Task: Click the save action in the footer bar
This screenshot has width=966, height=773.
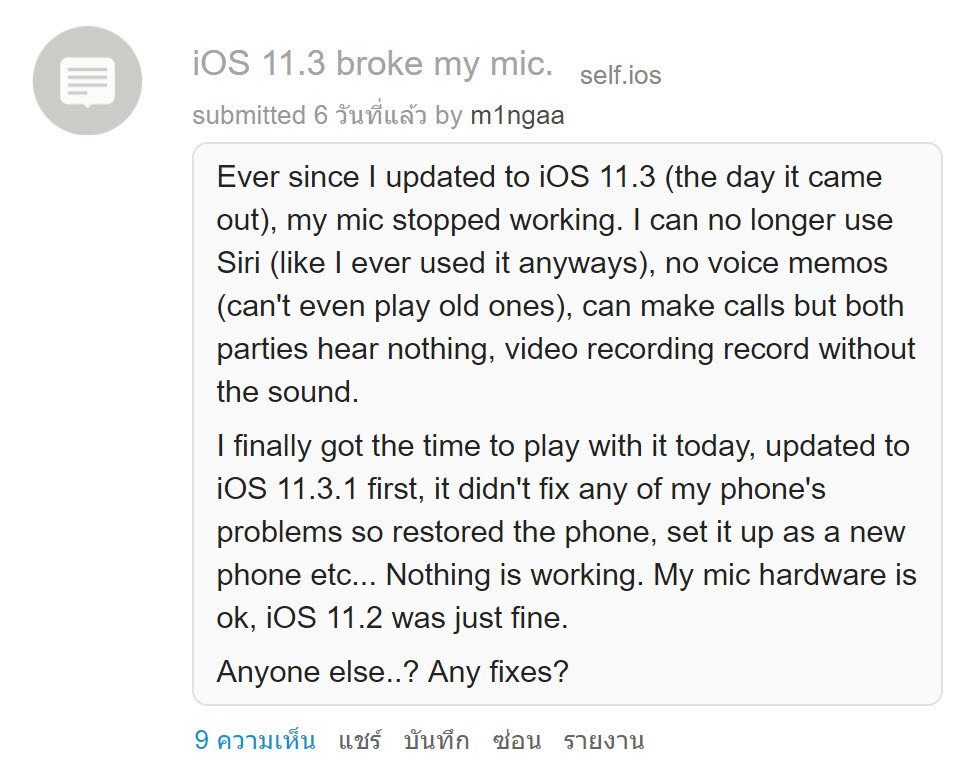Action: tap(438, 740)
